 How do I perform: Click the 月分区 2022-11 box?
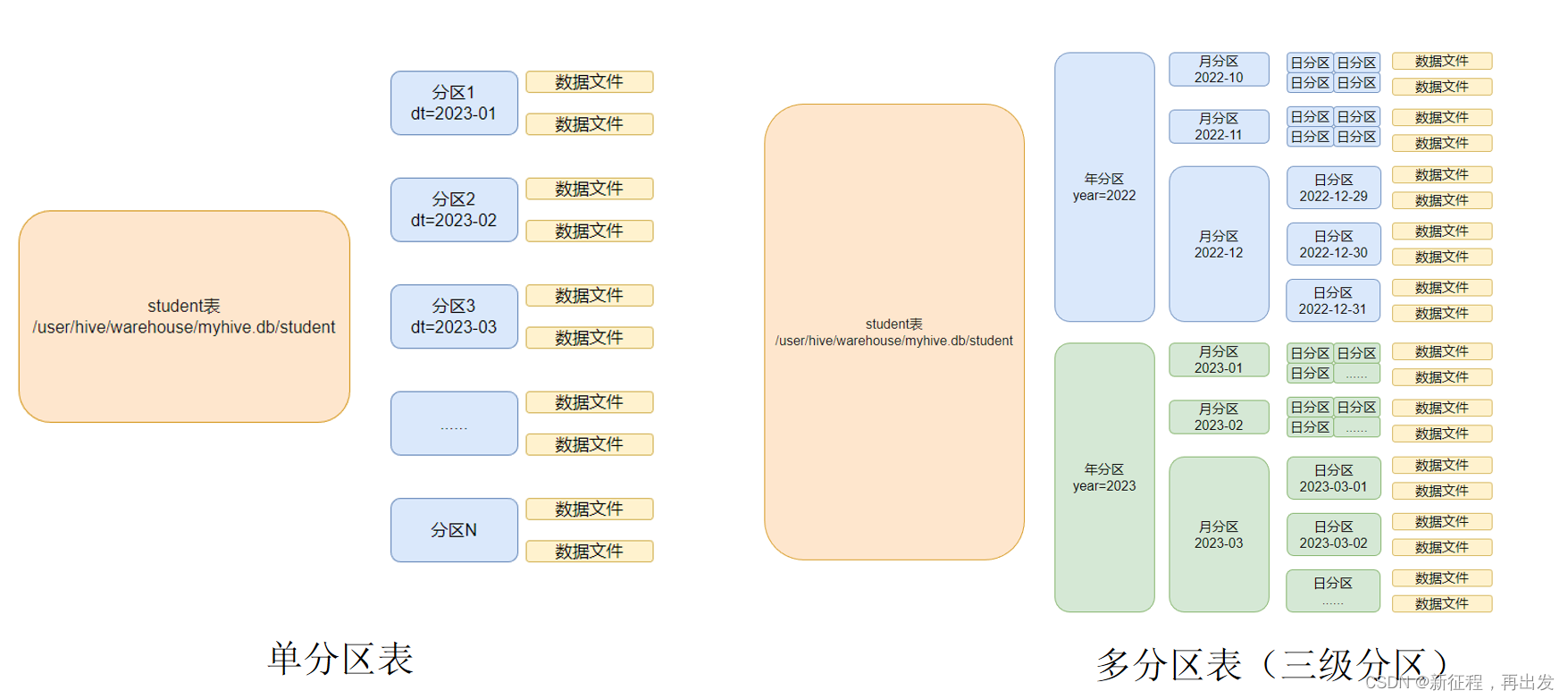[1219, 126]
